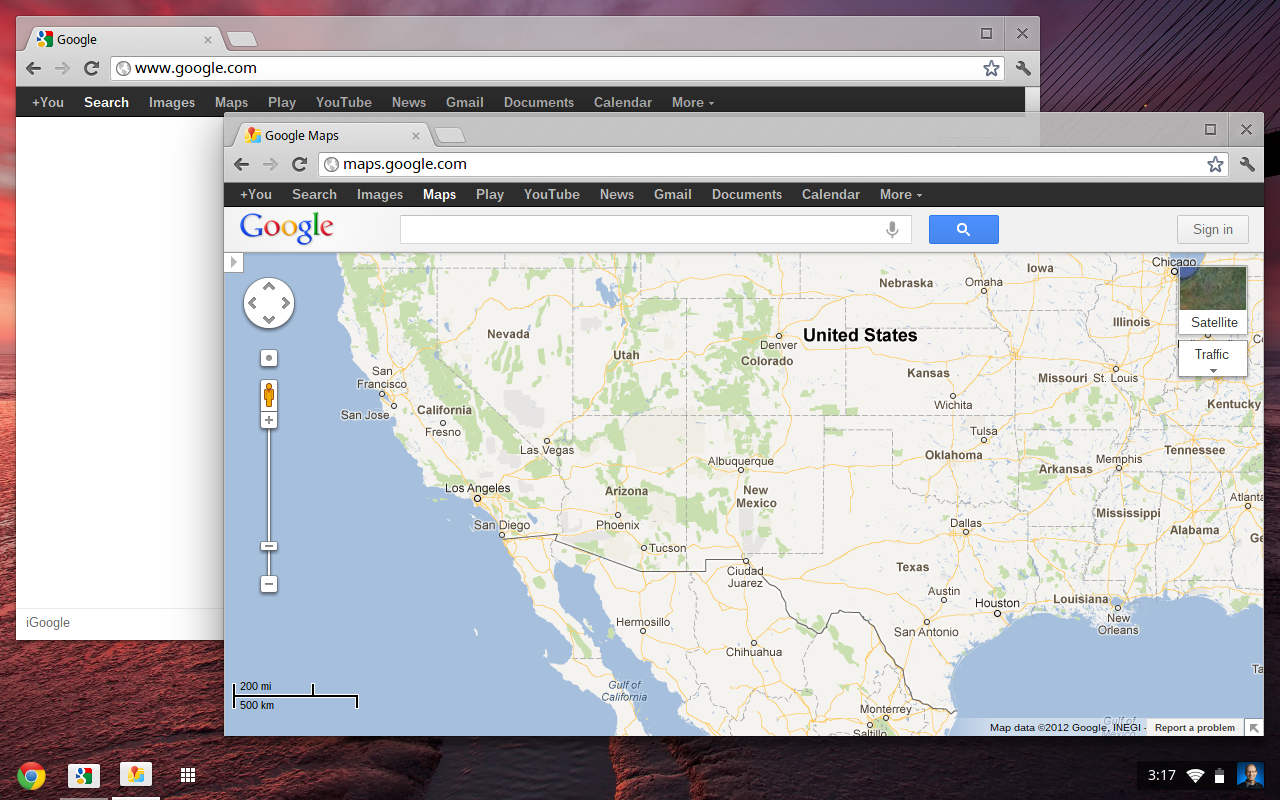Image resolution: width=1280 pixels, height=800 pixels.
Task: Collapse the overview map corner arrow
Action: [x=1254, y=728]
